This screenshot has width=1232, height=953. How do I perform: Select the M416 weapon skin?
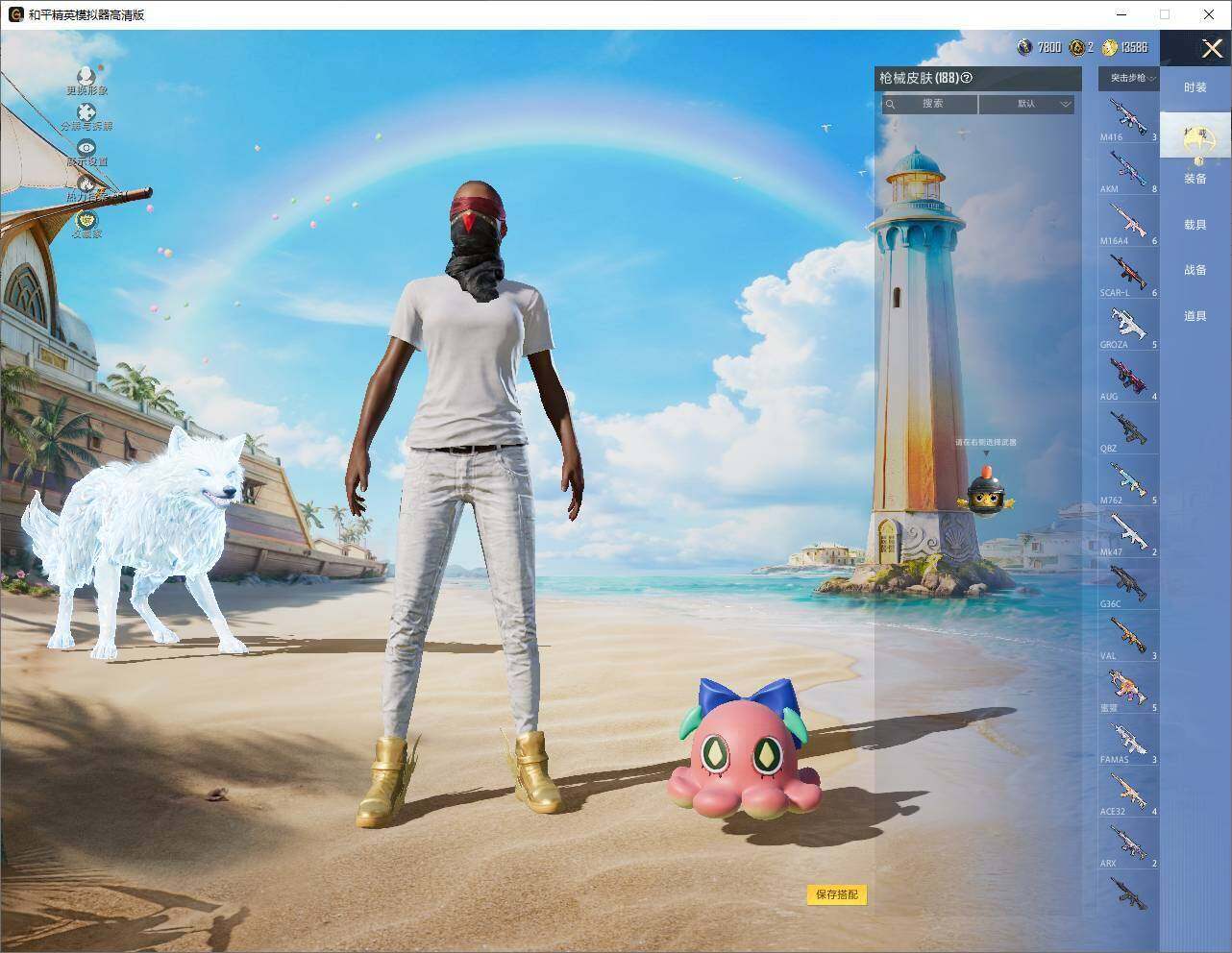1129,118
